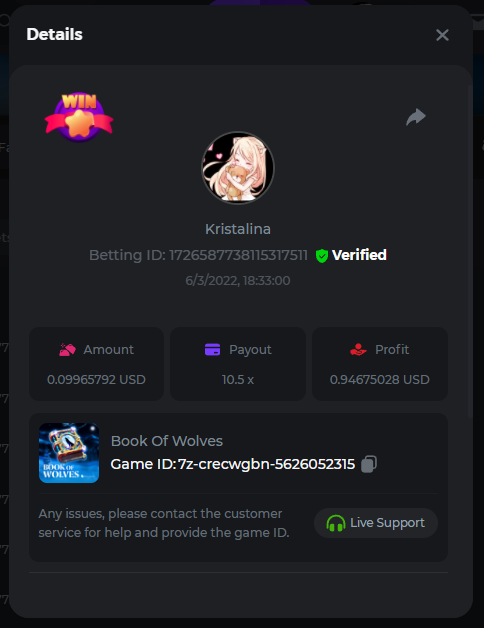Select the Betting ID number text

(x=238, y=255)
